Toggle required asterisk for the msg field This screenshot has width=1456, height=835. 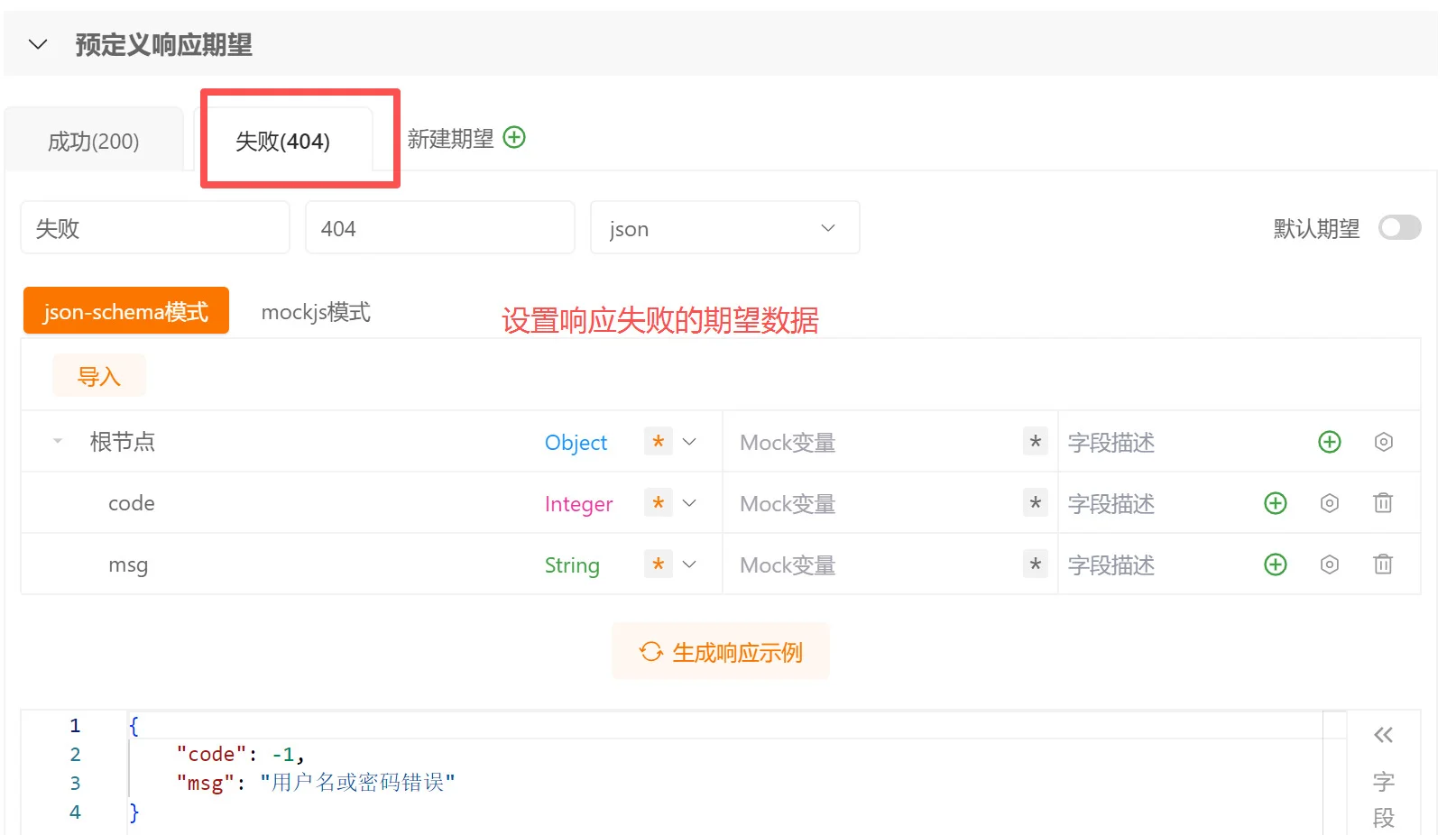(x=658, y=564)
